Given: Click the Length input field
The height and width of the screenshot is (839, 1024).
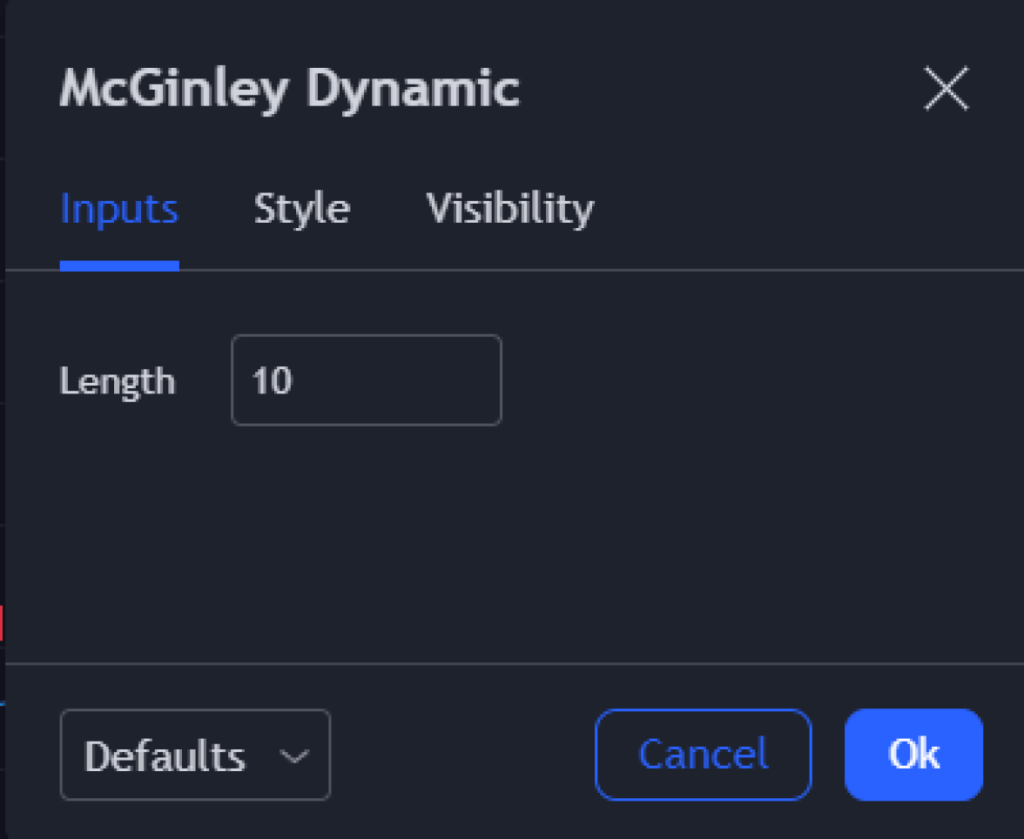Looking at the screenshot, I should (x=366, y=381).
